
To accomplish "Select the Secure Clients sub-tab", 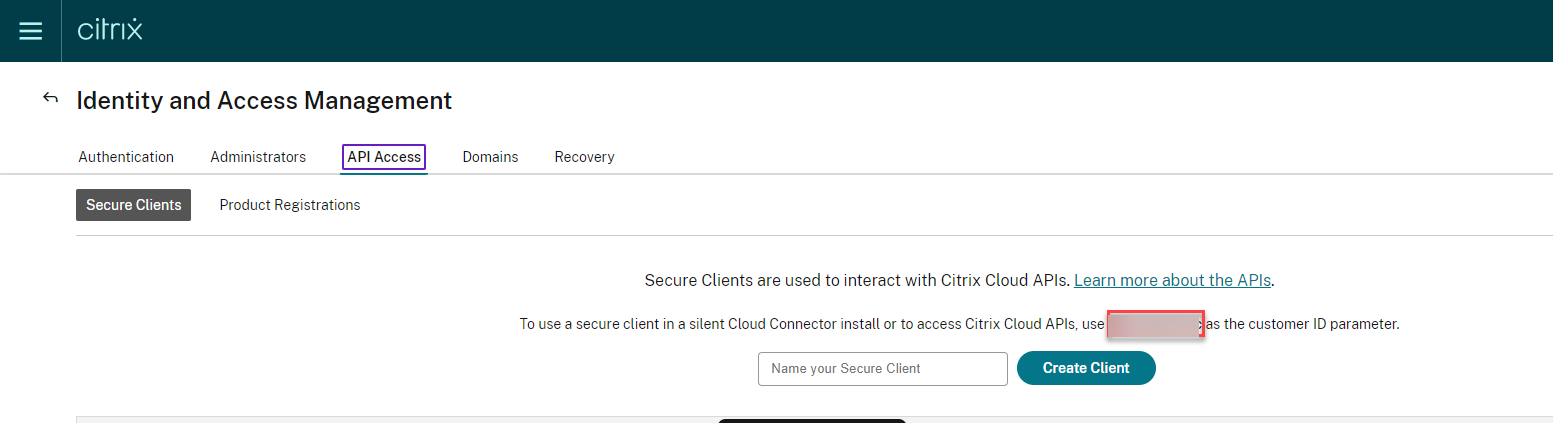I will pyautogui.click(x=133, y=205).
